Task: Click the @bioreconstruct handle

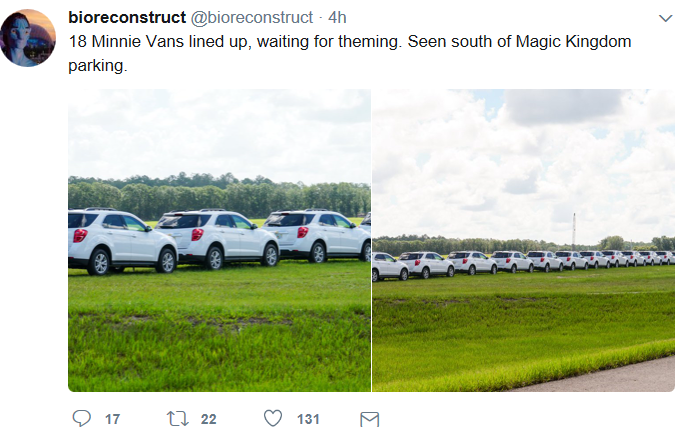Action: click(252, 18)
